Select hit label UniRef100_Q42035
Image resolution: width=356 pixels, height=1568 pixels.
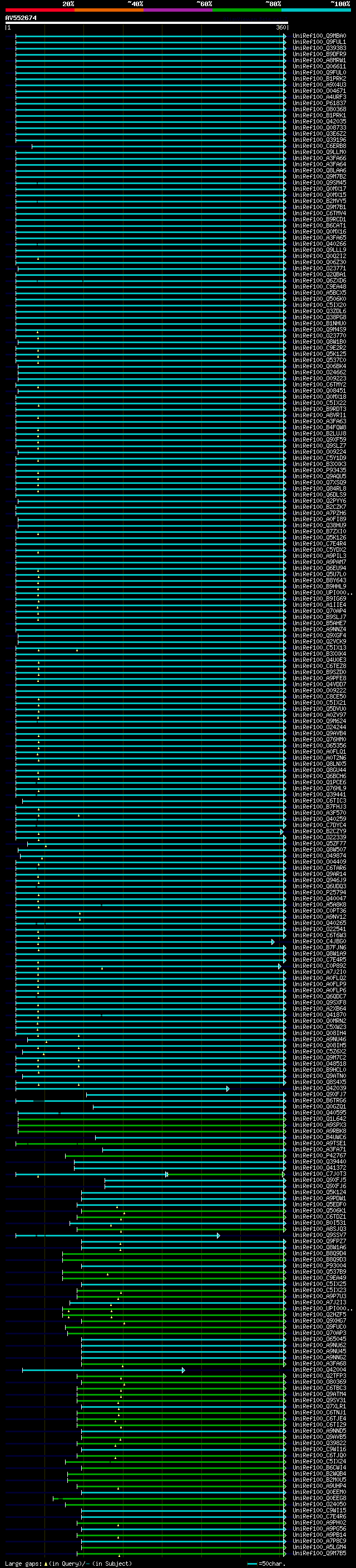click(319, 122)
